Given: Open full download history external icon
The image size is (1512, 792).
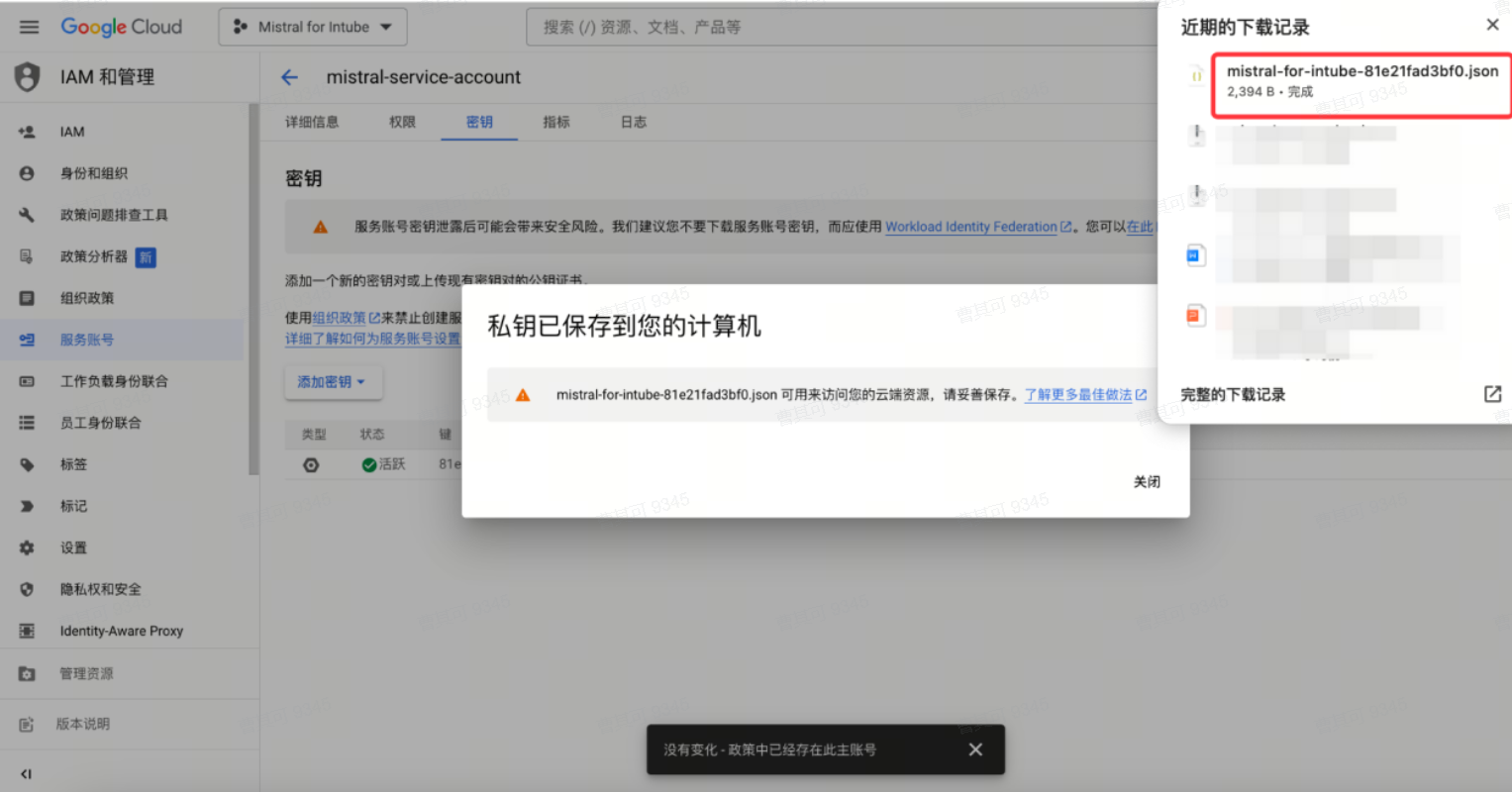Looking at the screenshot, I should [1492, 394].
